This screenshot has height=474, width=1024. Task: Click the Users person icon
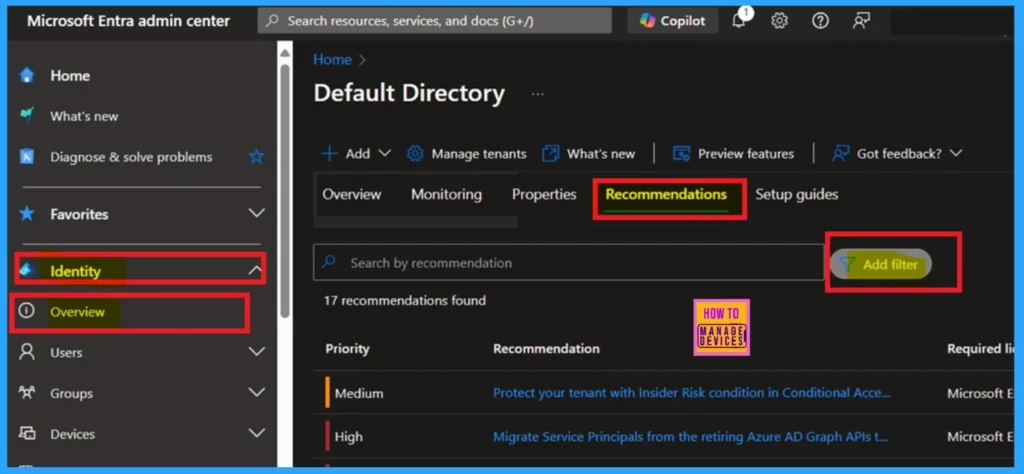27,352
